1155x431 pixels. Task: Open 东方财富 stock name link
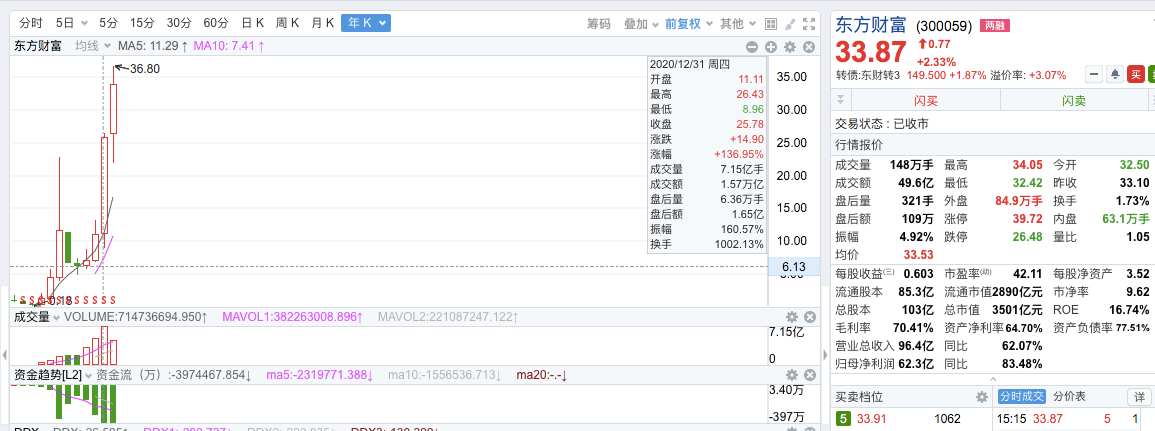click(871, 25)
